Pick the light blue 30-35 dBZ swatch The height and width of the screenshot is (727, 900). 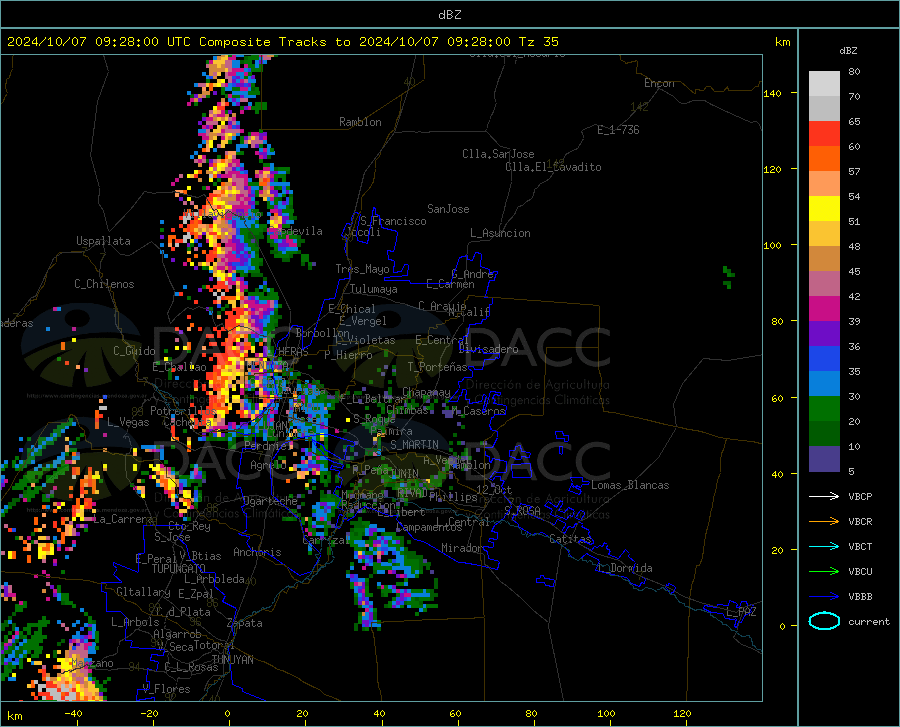(x=824, y=384)
